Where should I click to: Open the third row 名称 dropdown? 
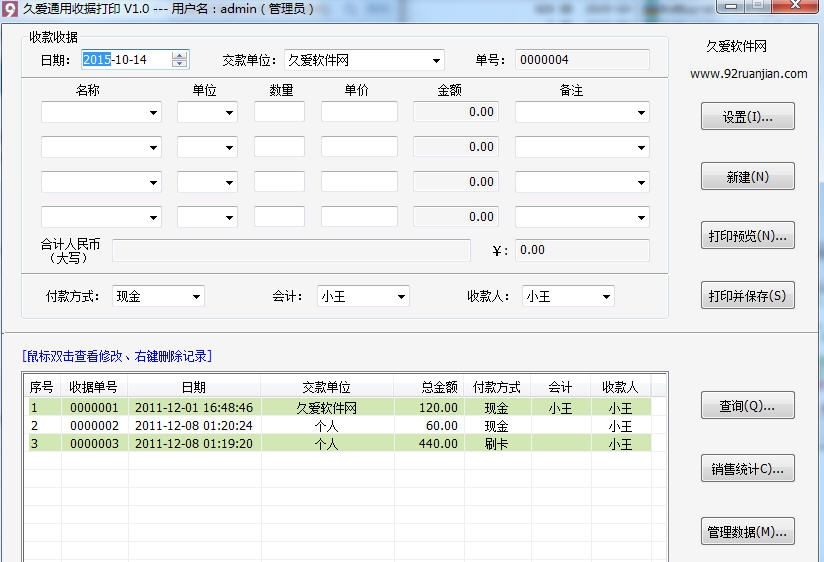click(x=153, y=182)
